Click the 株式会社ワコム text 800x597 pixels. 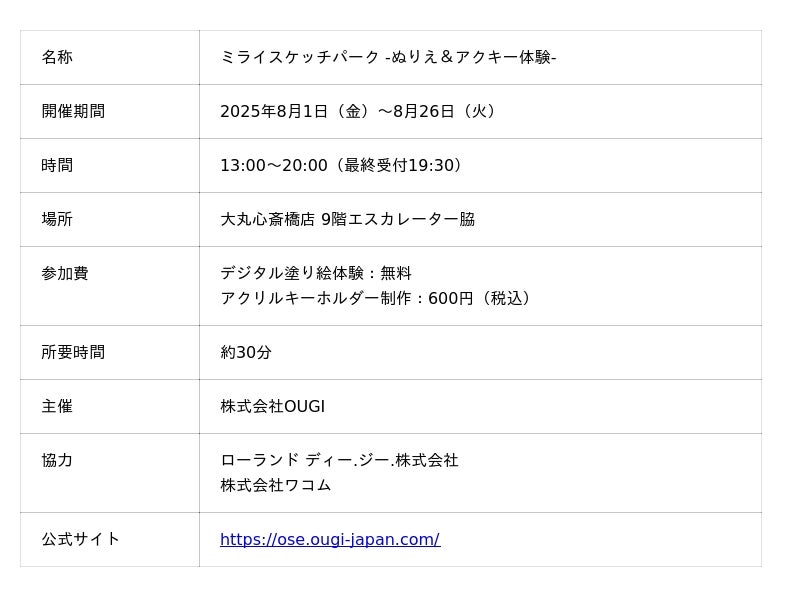pos(276,486)
